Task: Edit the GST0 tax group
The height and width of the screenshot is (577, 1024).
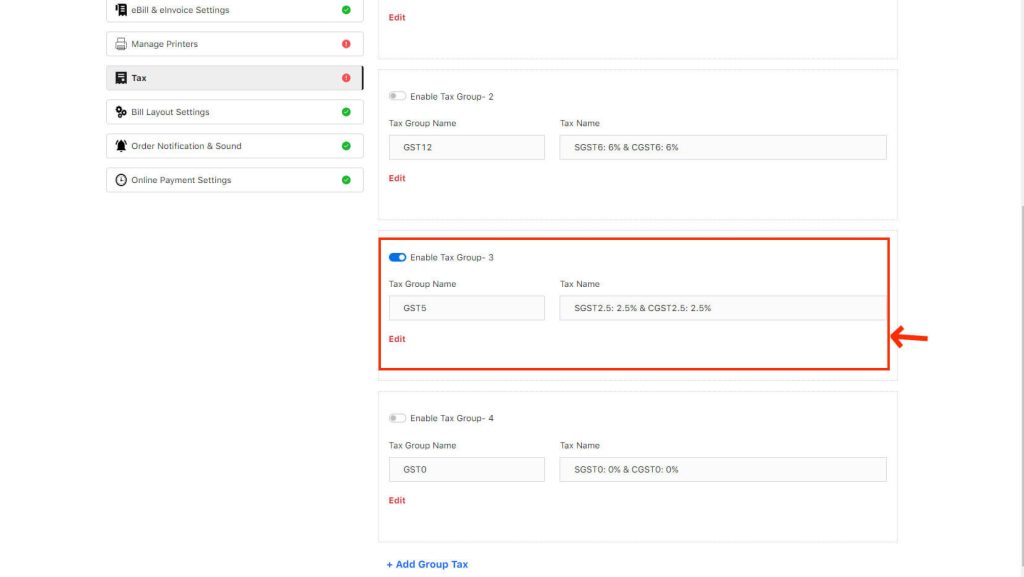Action: click(397, 500)
